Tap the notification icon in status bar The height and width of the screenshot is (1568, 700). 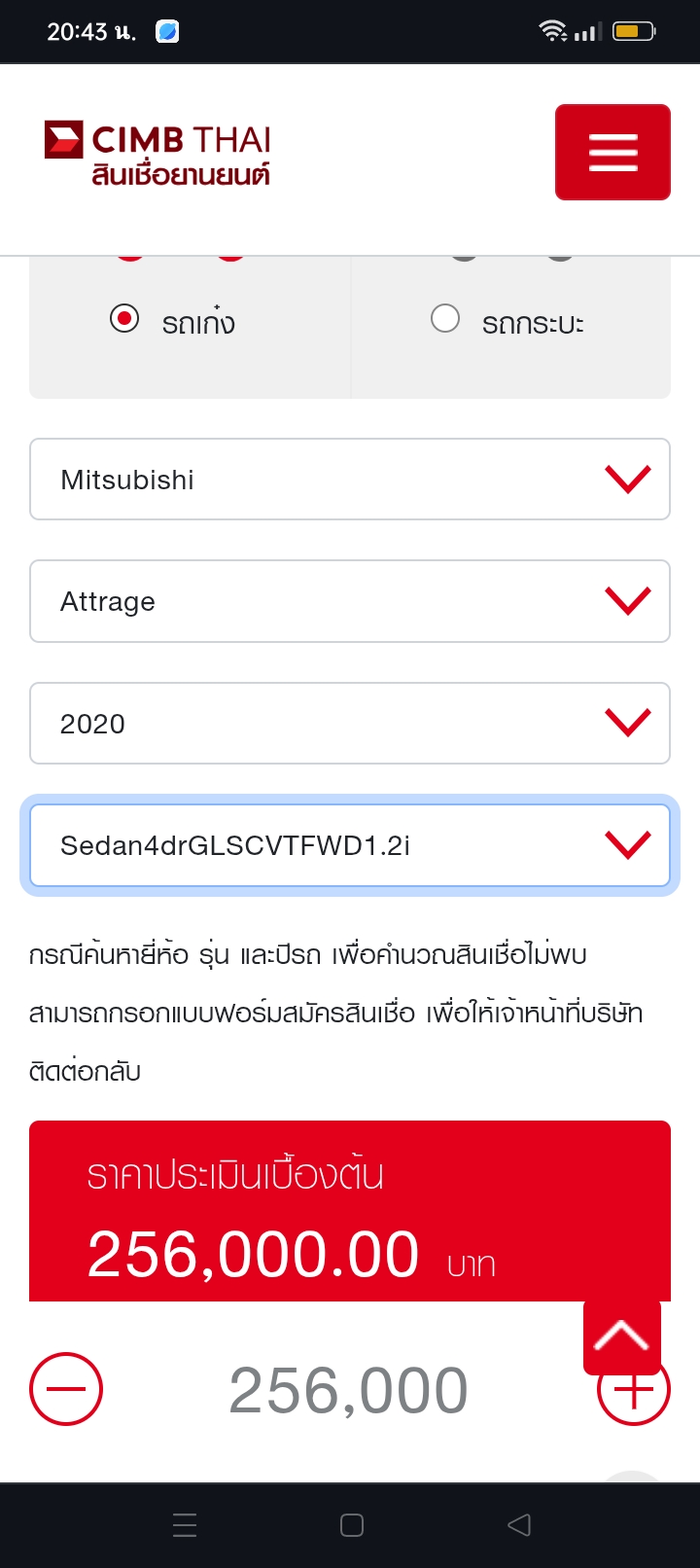167,32
